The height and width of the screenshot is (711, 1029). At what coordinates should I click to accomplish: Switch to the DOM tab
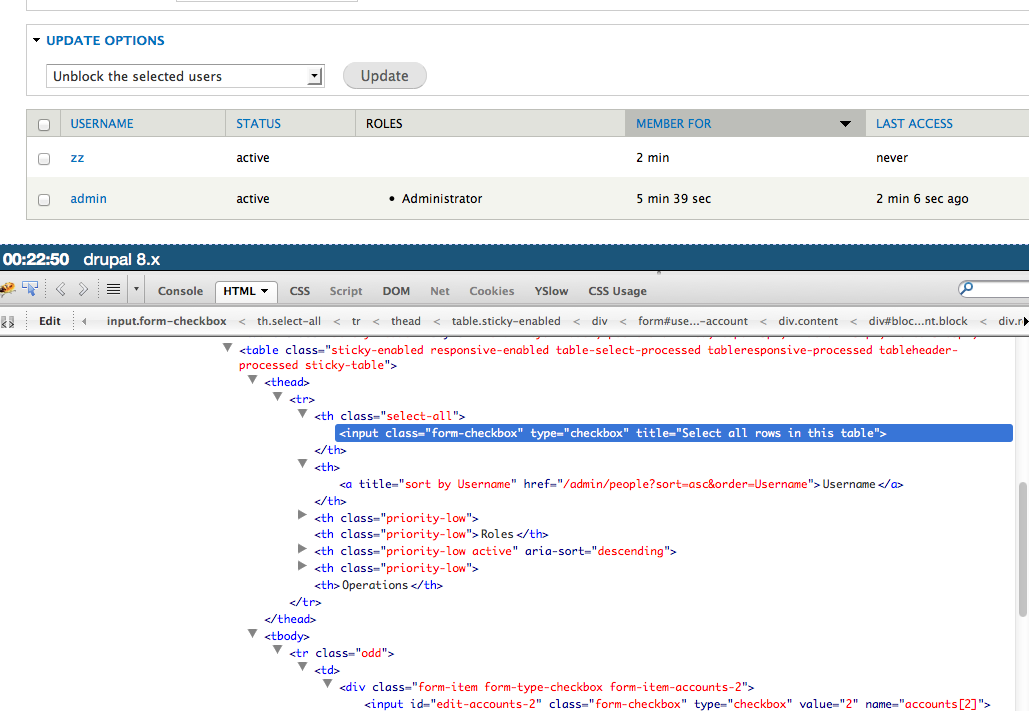coord(396,291)
